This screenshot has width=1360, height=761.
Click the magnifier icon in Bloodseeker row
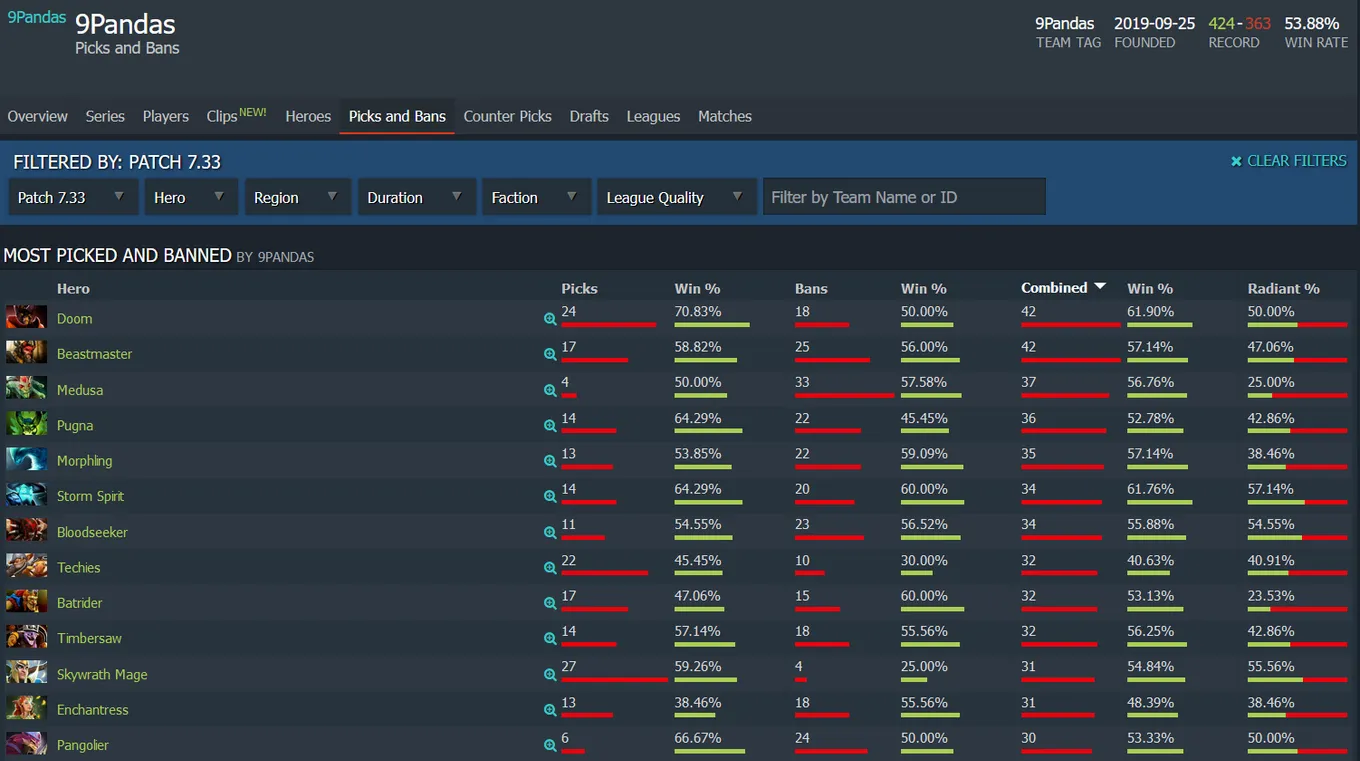tap(550, 532)
